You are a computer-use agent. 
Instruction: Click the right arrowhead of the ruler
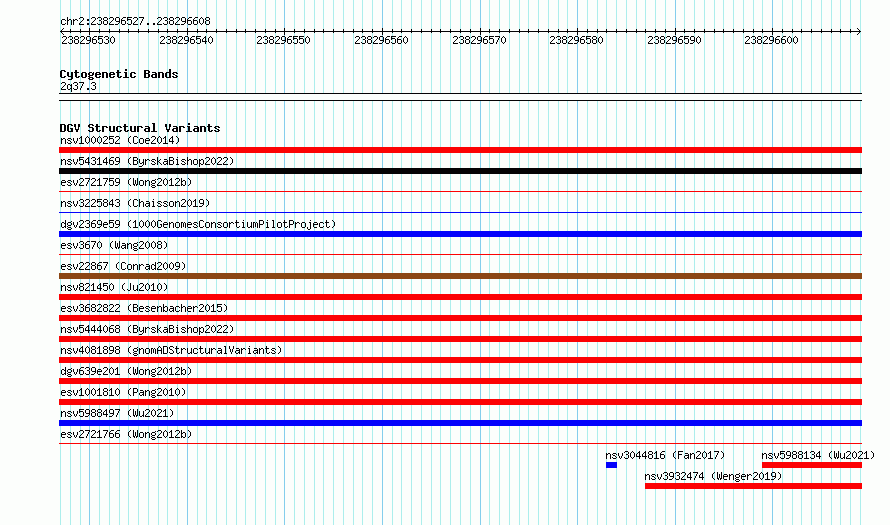tap(859, 31)
